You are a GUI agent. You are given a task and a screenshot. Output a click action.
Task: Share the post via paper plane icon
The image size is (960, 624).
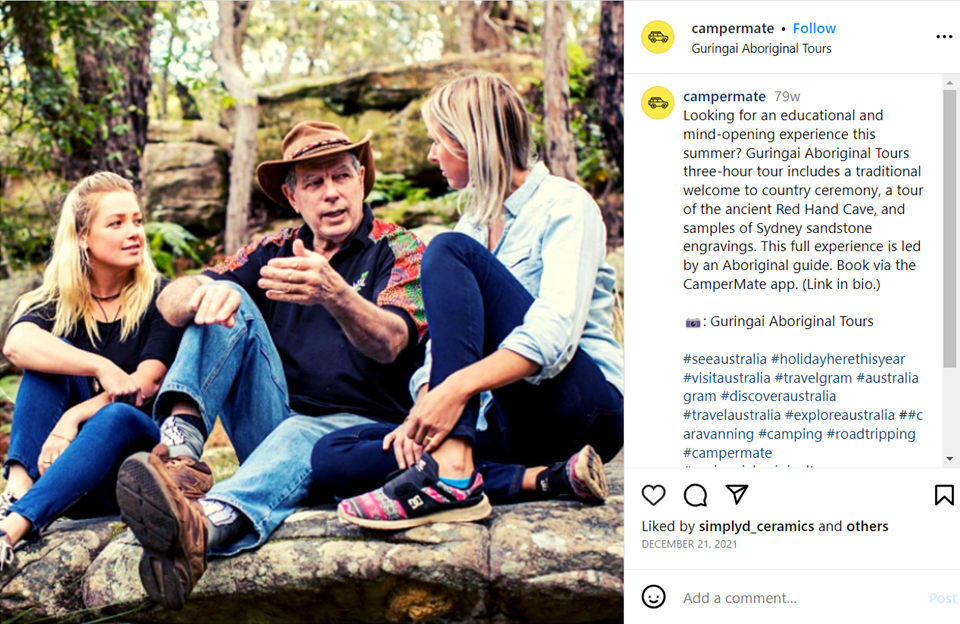pyautogui.click(x=737, y=495)
